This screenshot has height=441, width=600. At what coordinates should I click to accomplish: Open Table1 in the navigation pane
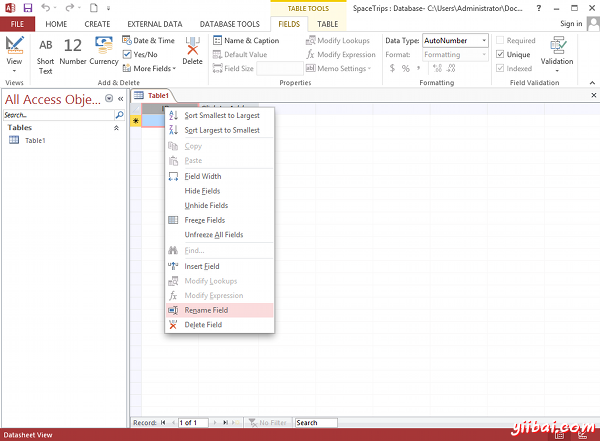pyautogui.click(x=35, y=141)
